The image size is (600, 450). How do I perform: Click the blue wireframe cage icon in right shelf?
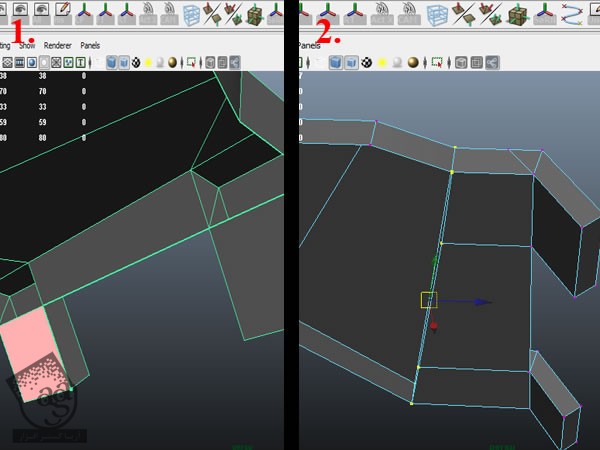(x=437, y=14)
